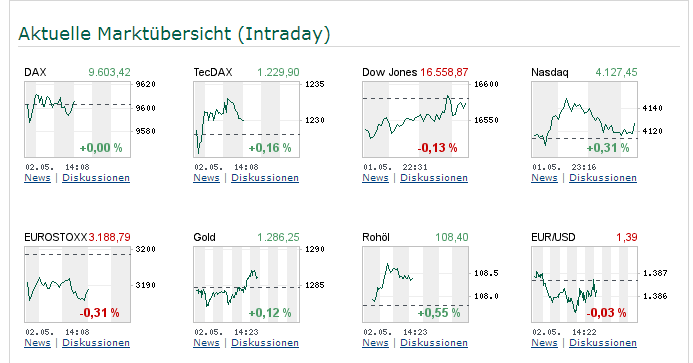This screenshot has width=693, height=363.
Task: Open News link under TecDAX
Action: [206, 178]
